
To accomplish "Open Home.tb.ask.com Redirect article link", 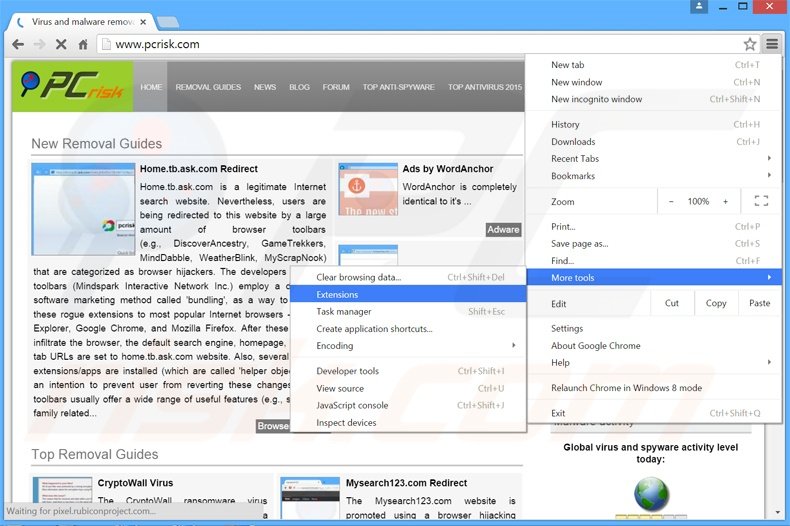I will coord(199,169).
